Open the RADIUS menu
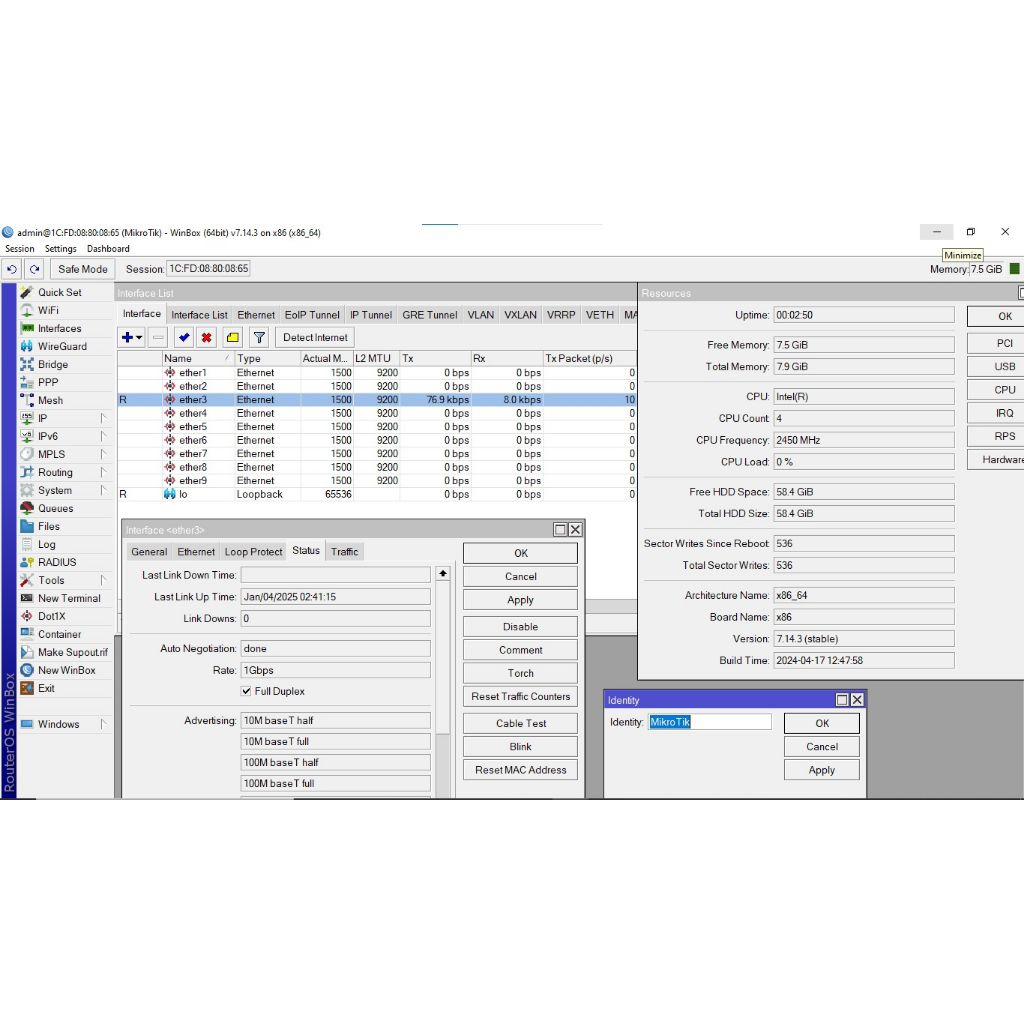 pyautogui.click(x=57, y=562)
